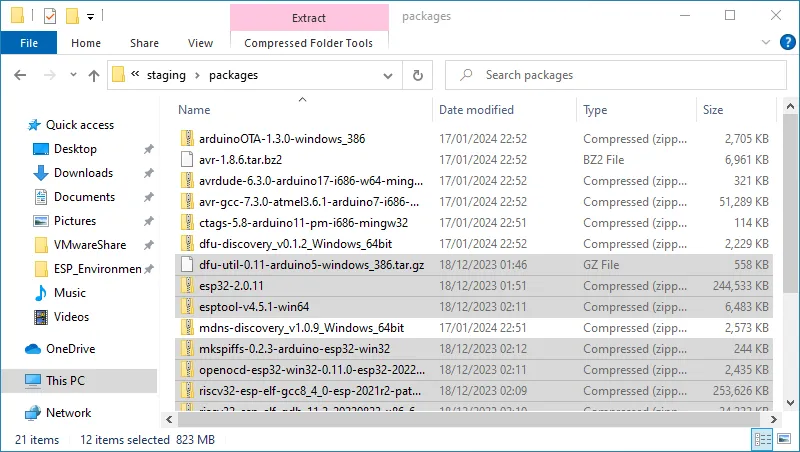Switch to the View ribbon tab
The height and width of the screenshot is (452, 800).
[200, 43]
